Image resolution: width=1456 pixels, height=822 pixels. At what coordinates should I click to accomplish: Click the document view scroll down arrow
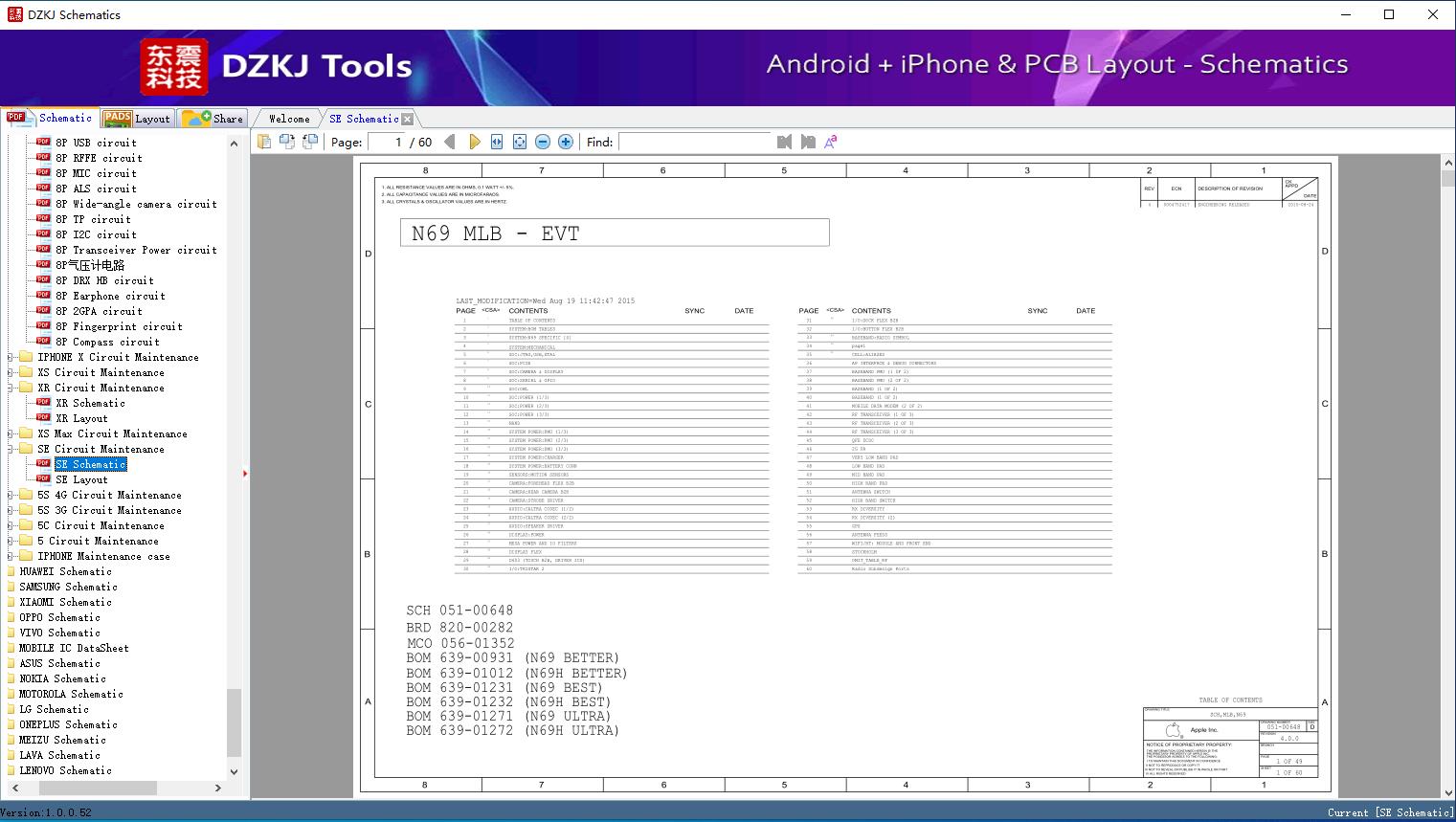[x=1447, y=792]
